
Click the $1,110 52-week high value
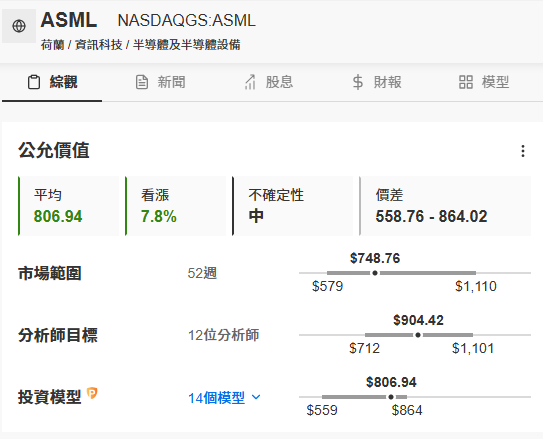tap(476, 286)
